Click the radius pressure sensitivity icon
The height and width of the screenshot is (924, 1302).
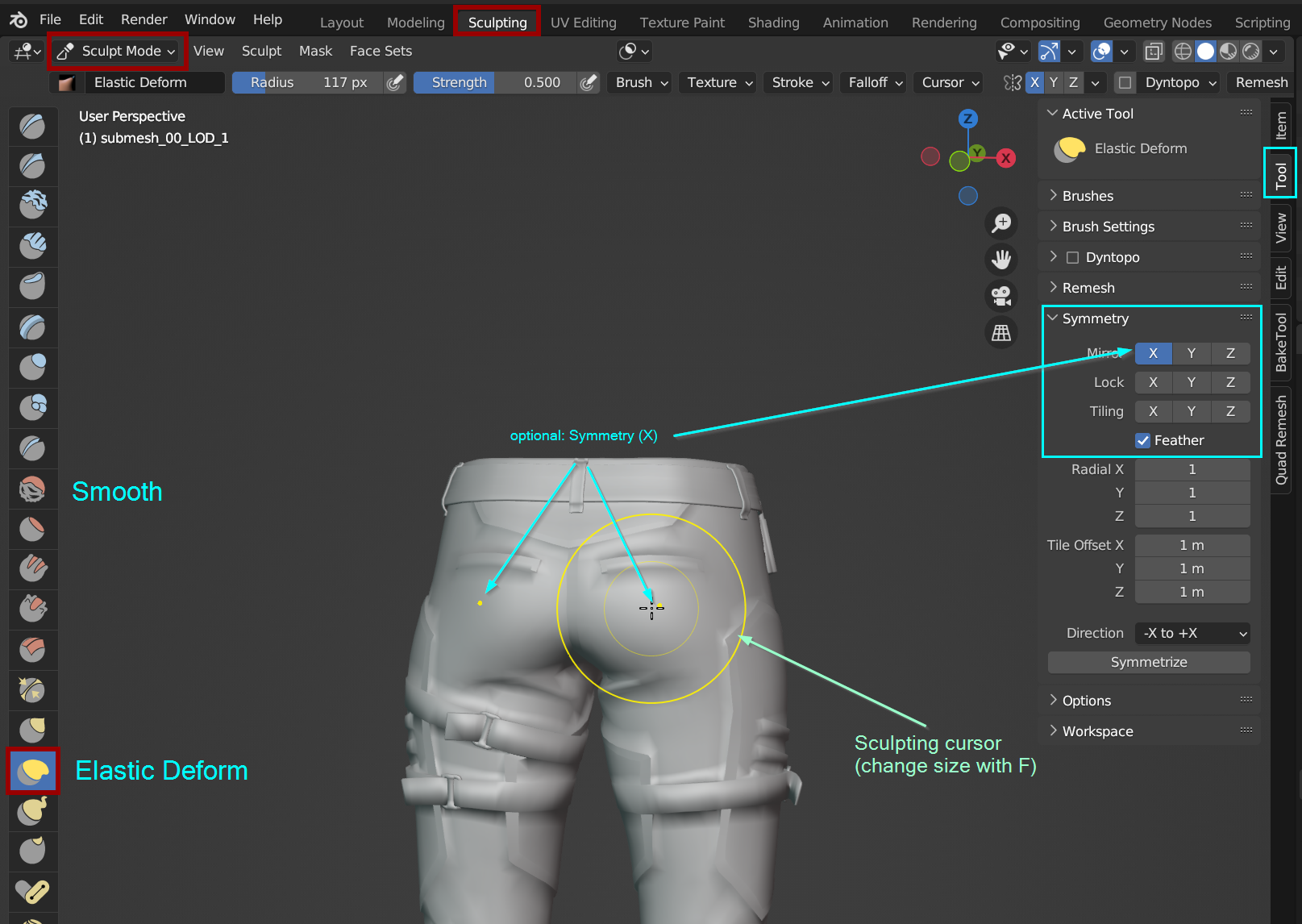coord(394,82)
